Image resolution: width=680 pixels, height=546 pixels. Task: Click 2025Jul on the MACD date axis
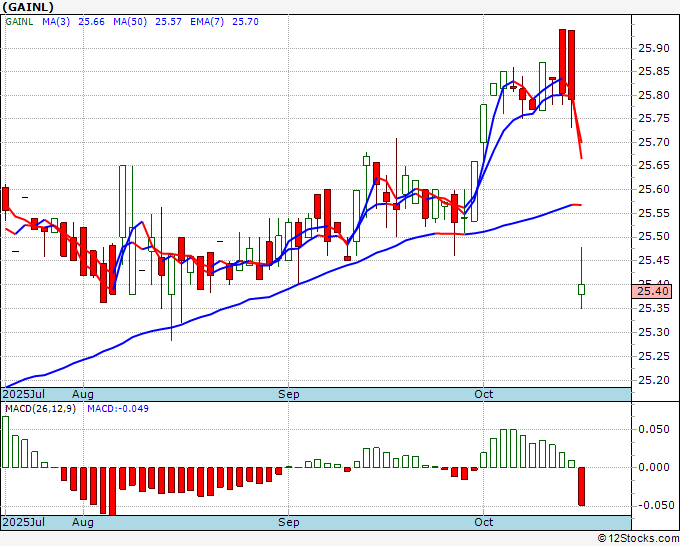coord(24,522)
